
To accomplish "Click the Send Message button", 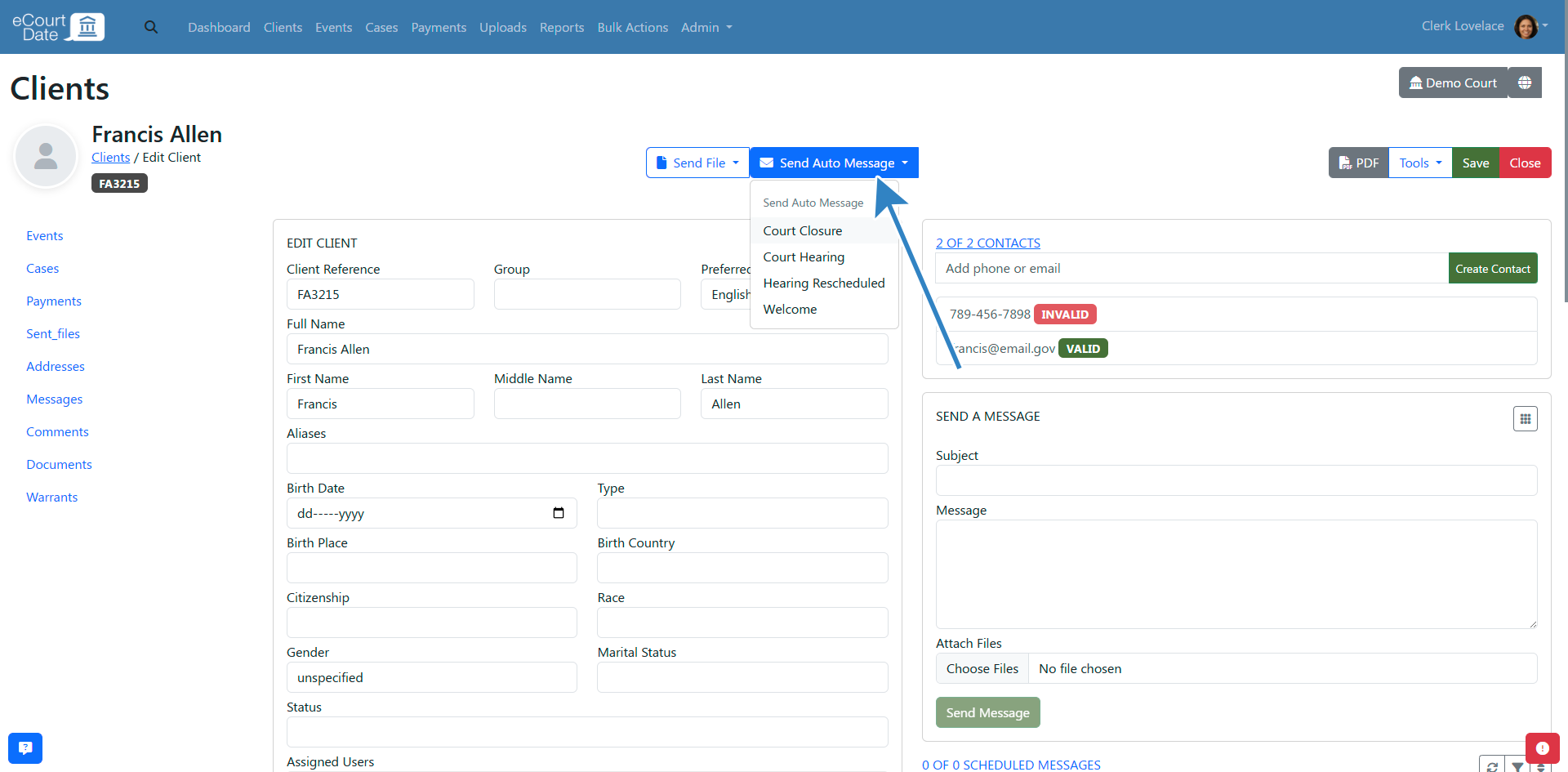I will tap(987, 712).
